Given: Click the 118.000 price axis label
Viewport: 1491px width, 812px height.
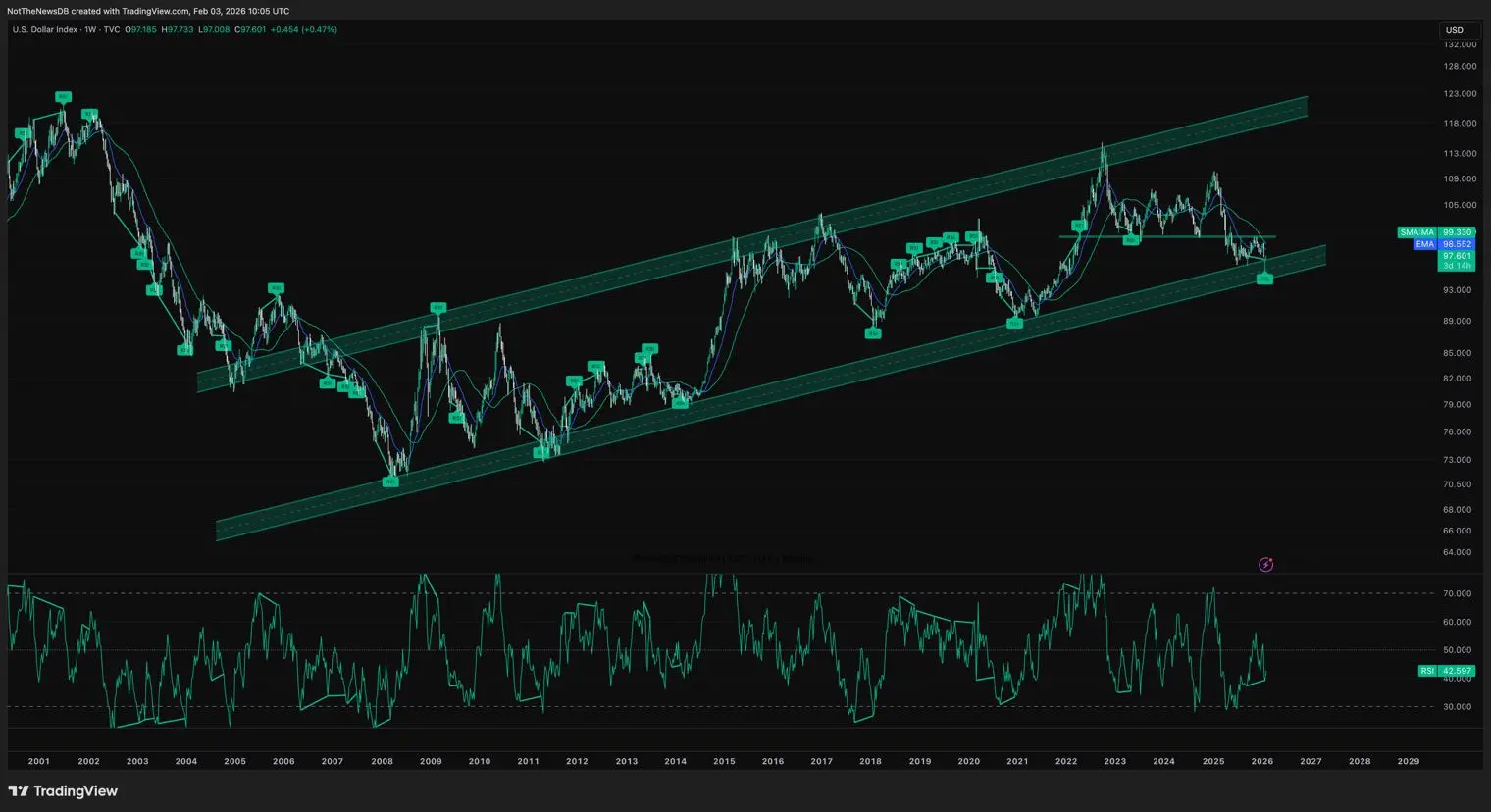Looking at the screenshot, I should click(1460, 124).
